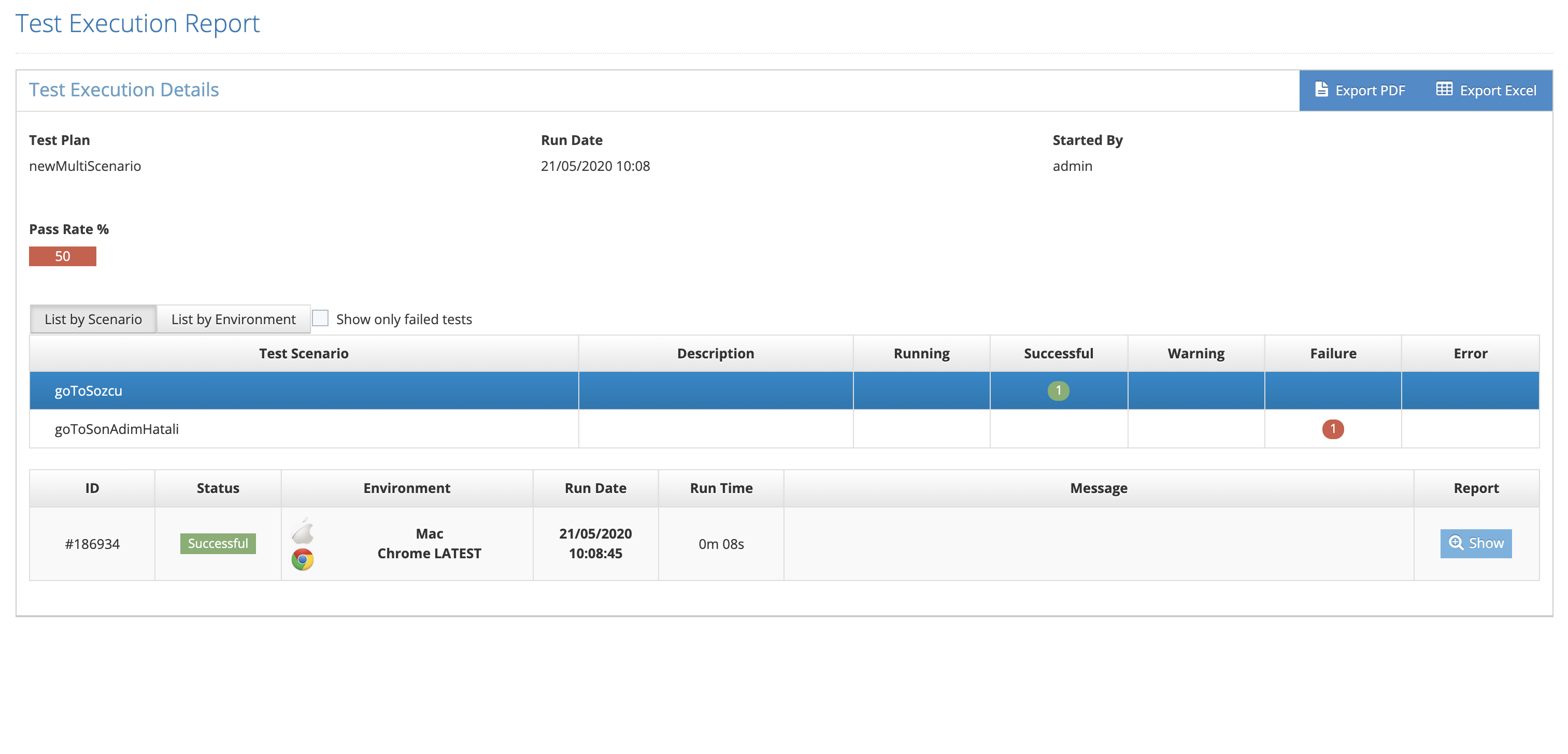Click the newMultiScenario test plan name

coord(84,166)
